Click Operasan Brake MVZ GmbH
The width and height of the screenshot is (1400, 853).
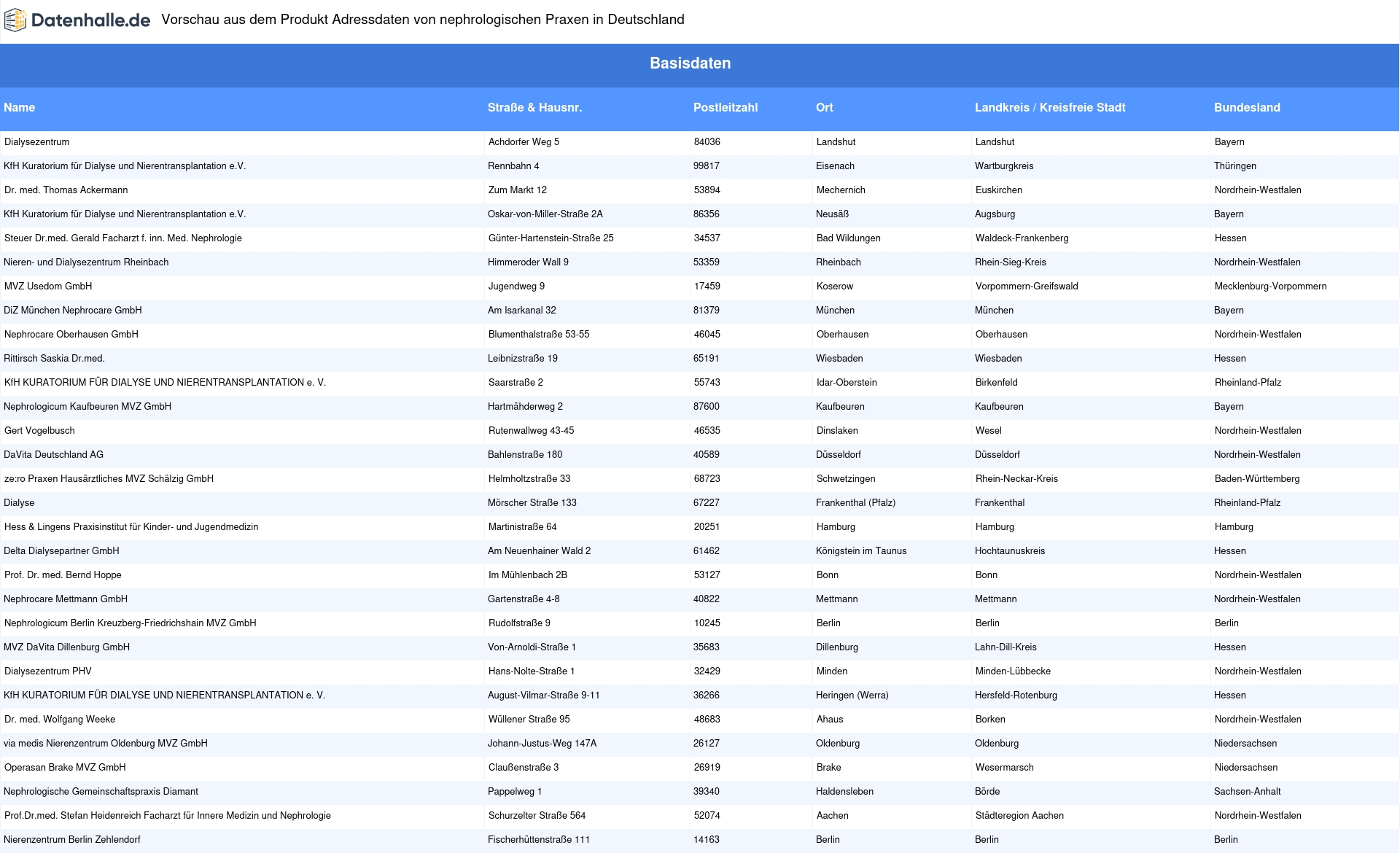point(65,768)
